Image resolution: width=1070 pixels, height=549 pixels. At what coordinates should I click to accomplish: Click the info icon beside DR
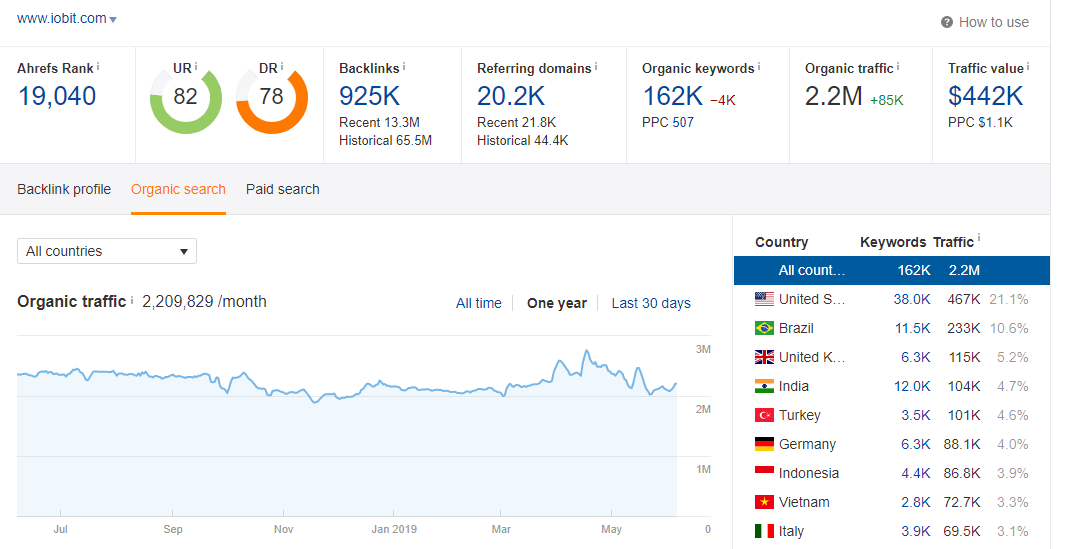pyautogui.click(x=282, y=66)
